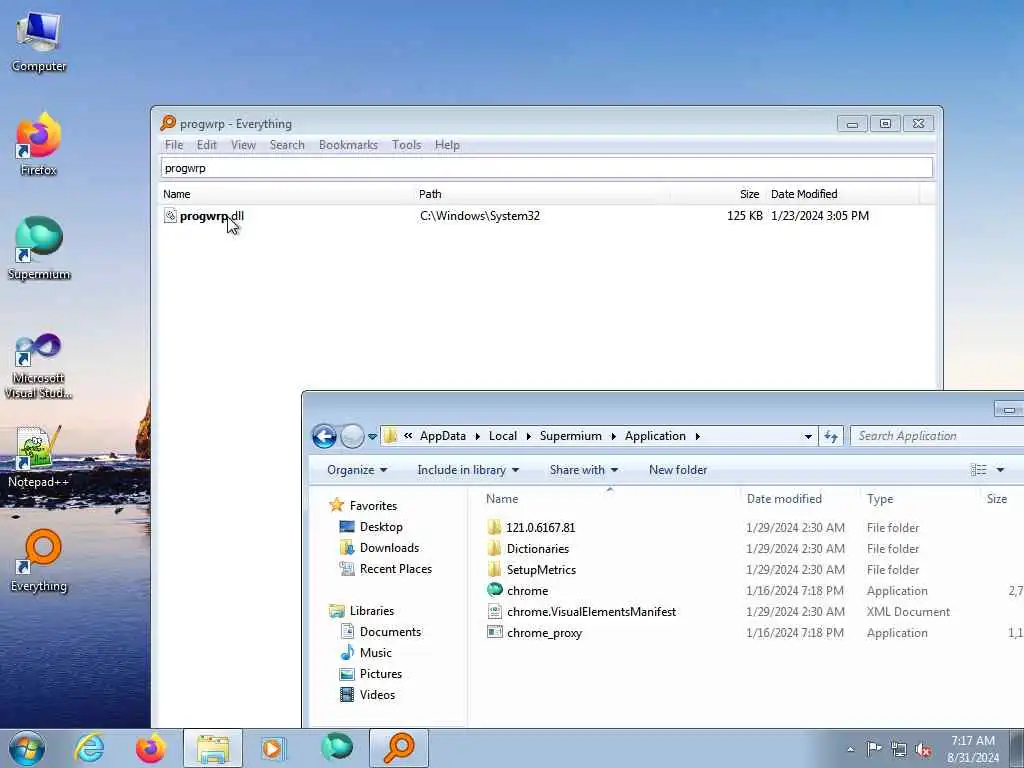Click the Everything search box containing progwrp
Image resolution: width=1024 pixels, height=768 pixels.
tap(547, 168)
